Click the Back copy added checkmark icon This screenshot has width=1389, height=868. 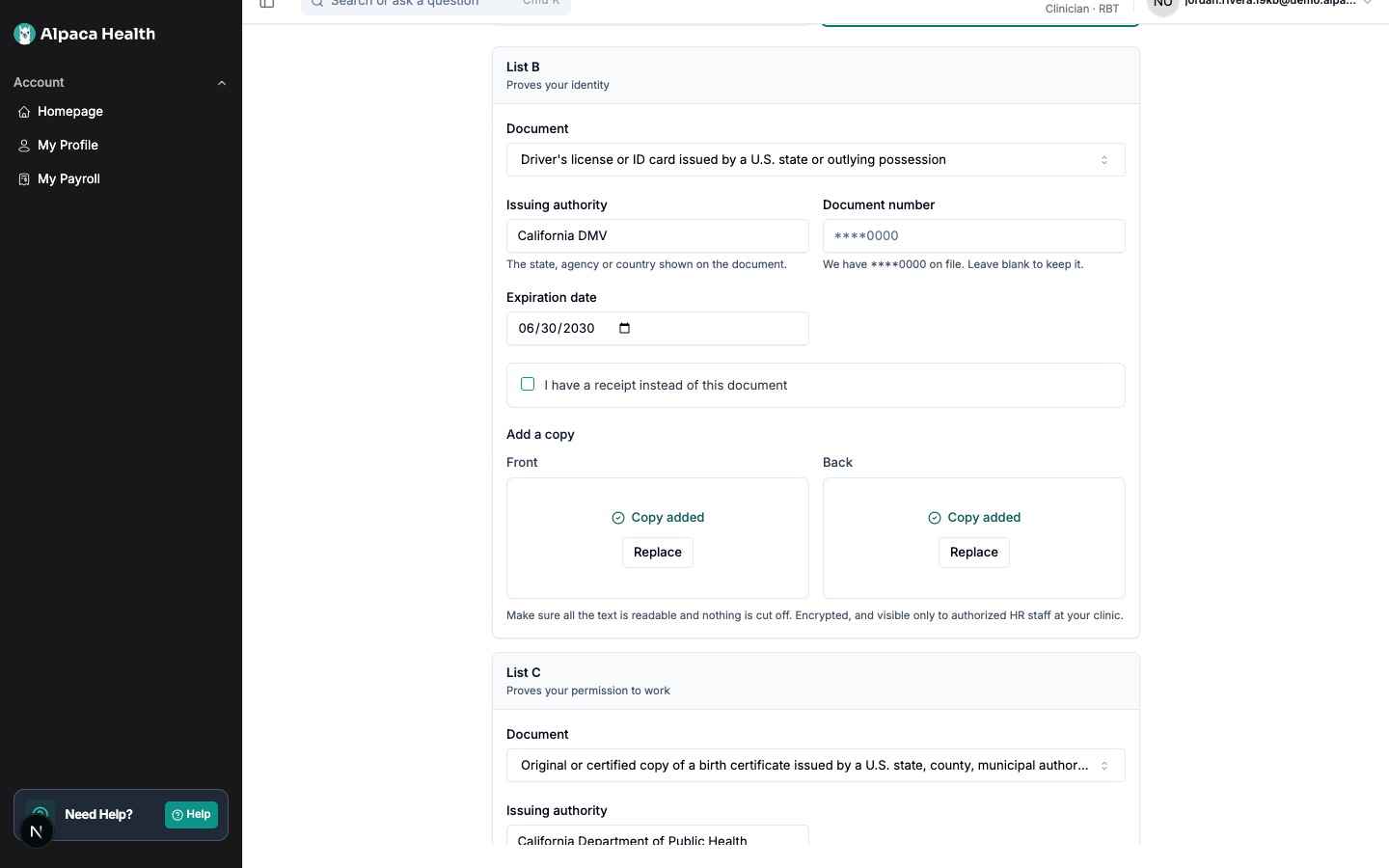click(x=935, y=518)
